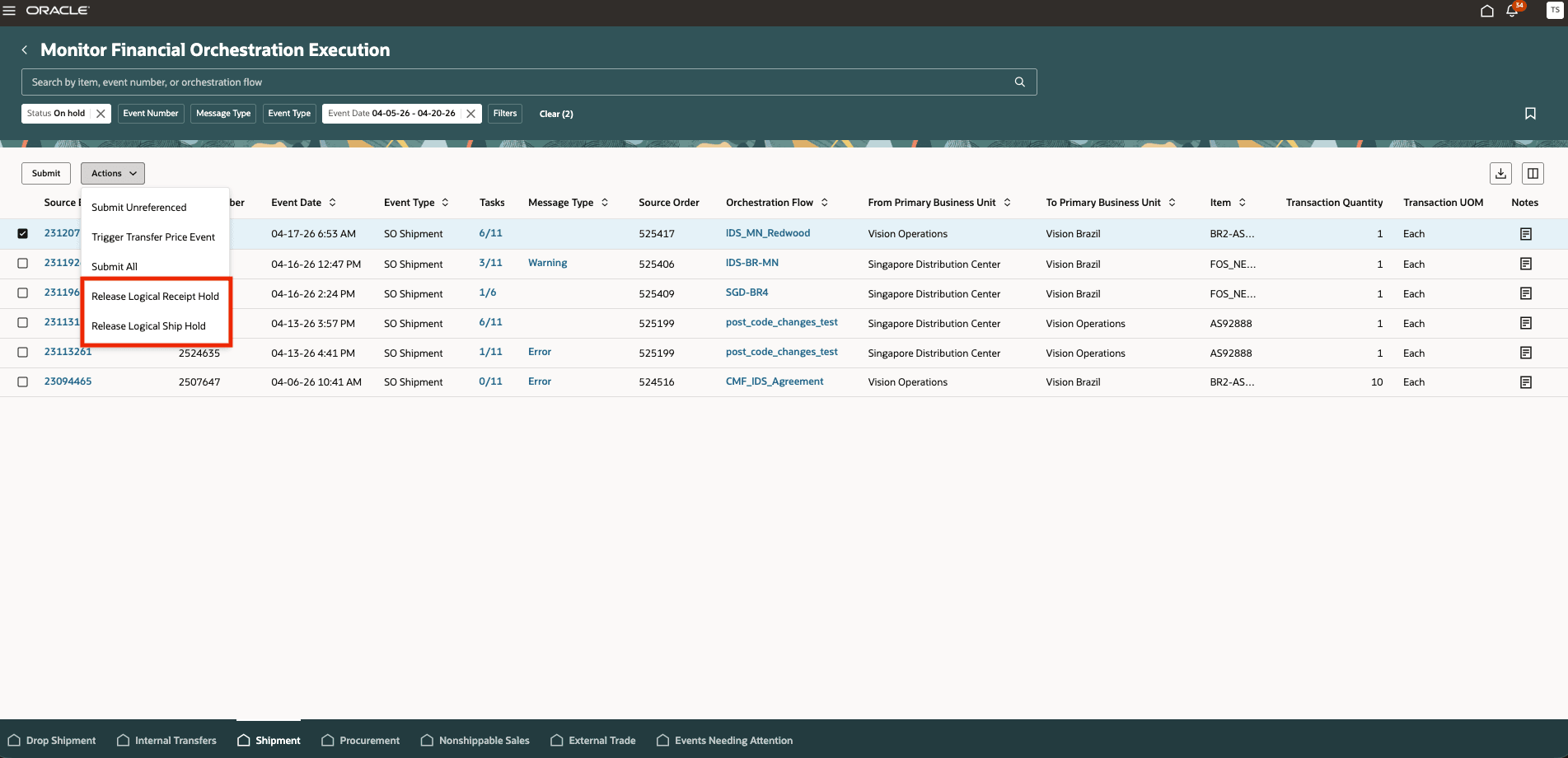Click the search magnifier icon
The image size is (1568, 758).
click(x=1019, y=82)
